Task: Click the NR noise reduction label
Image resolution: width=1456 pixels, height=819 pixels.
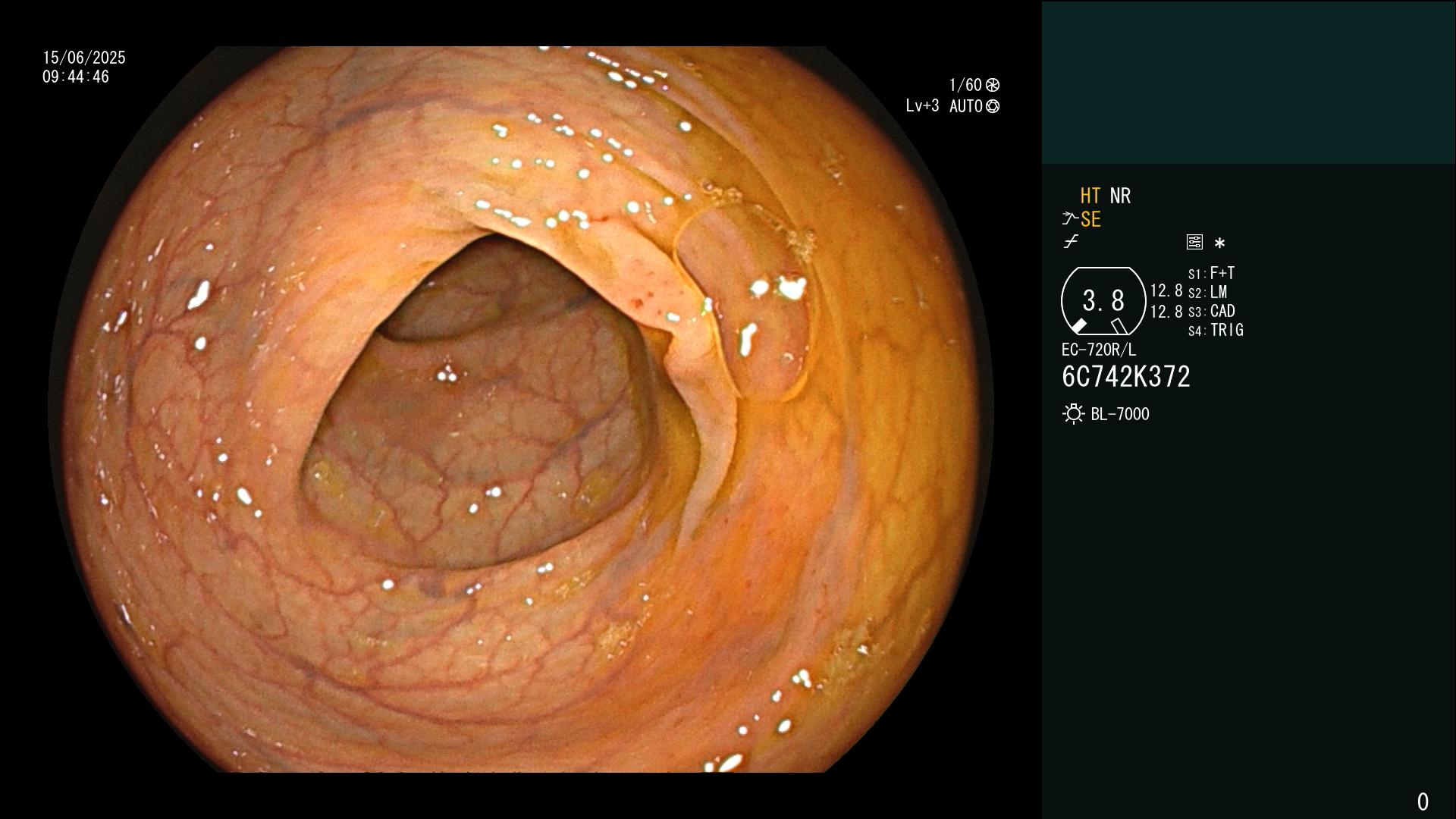Action: (x=1120, y=196)
